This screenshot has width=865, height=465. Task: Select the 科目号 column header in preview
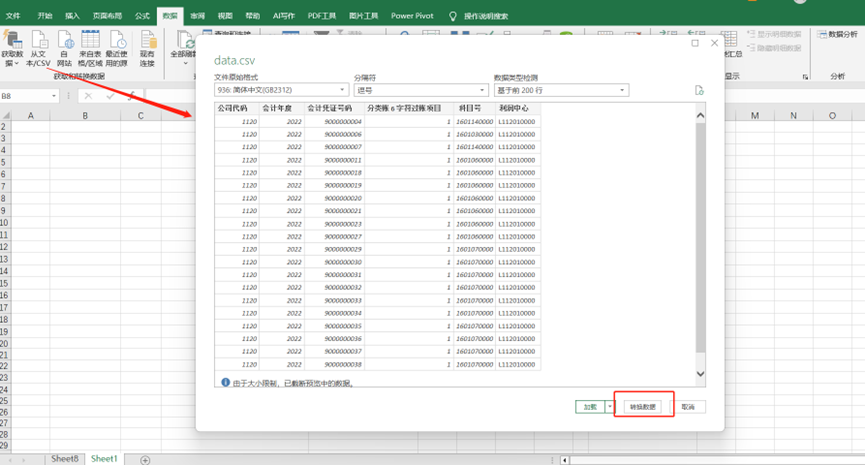[474, 108]
